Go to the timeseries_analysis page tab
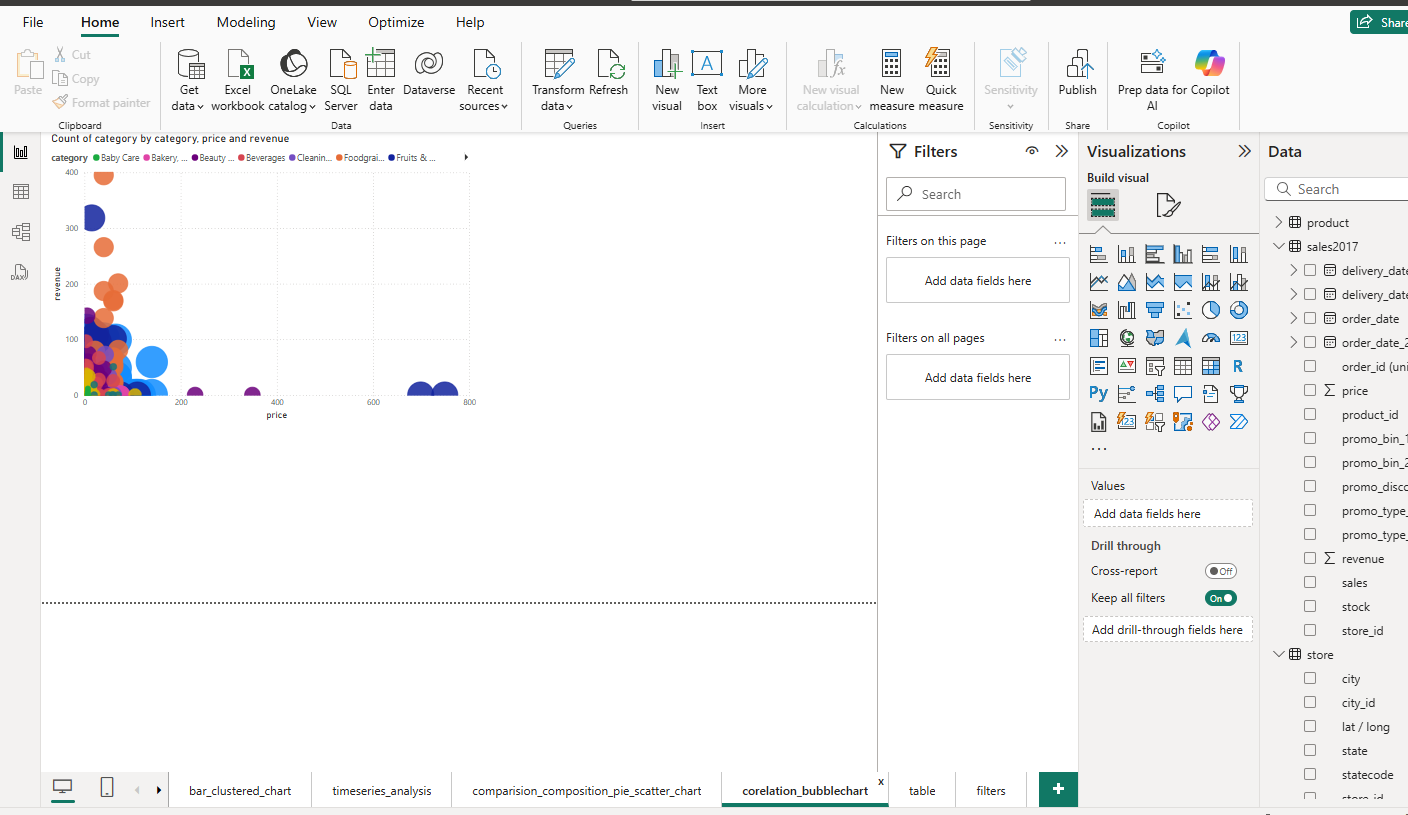Viewport: 1408px width, 815px height. (x=382, y=790)
